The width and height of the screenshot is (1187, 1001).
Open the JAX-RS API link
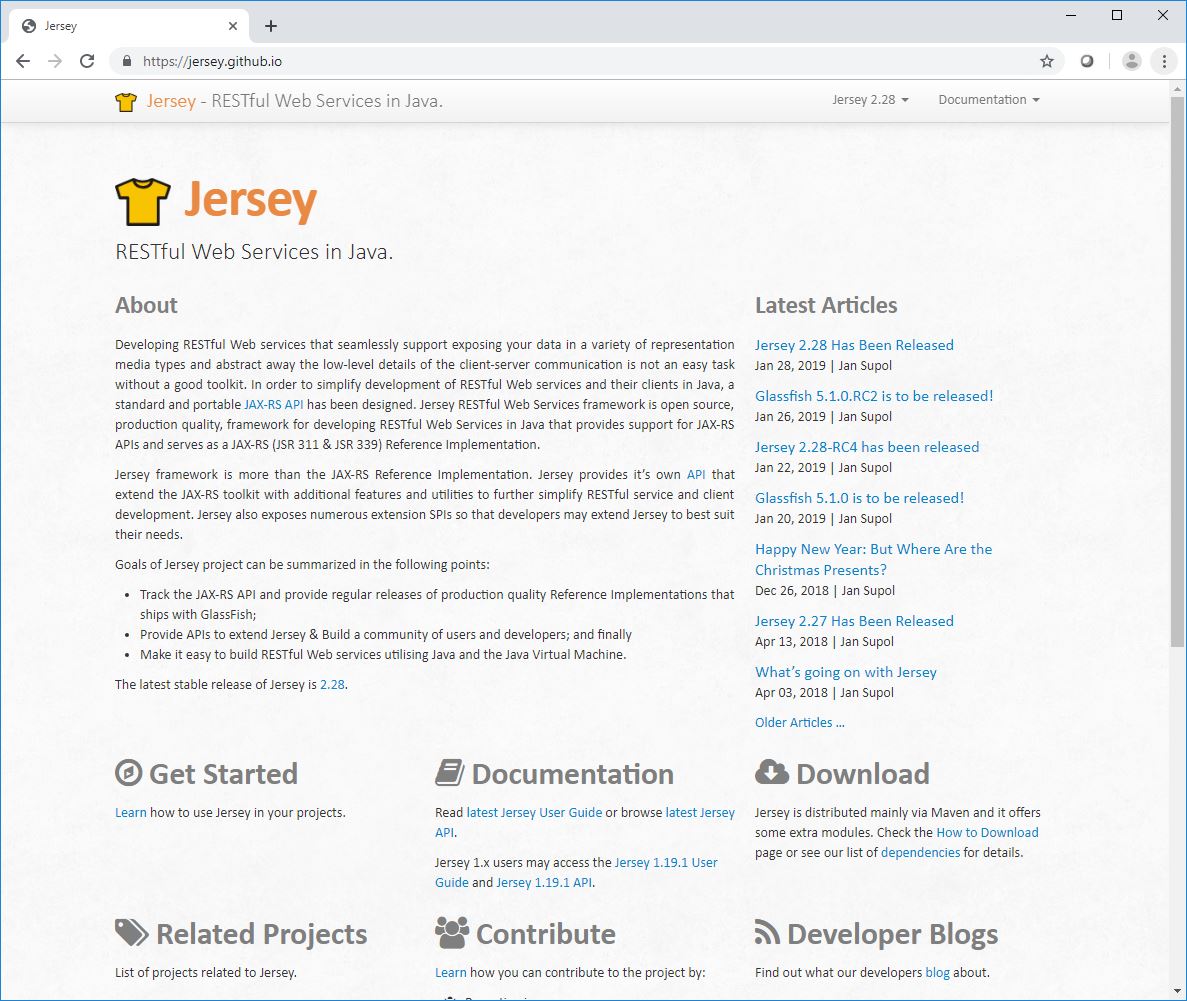tap(273, 404)
